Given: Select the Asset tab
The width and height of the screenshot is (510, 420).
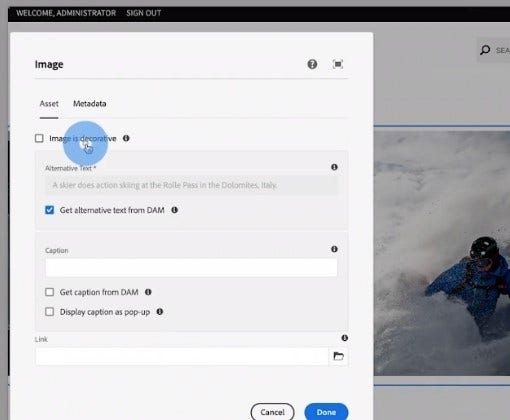Looking at the screenshot, I should (x=49, y=104).
